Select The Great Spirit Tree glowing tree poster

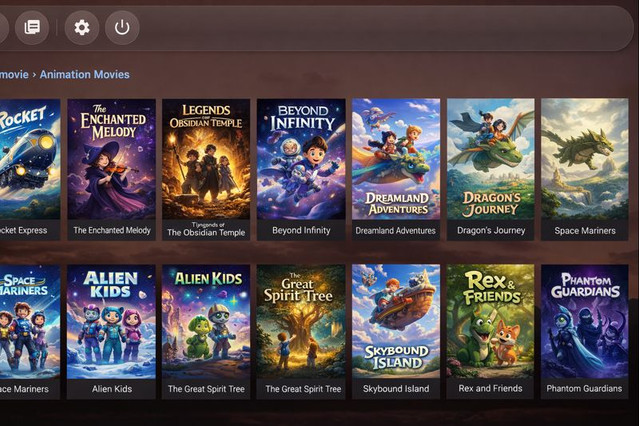coord(301,322)
